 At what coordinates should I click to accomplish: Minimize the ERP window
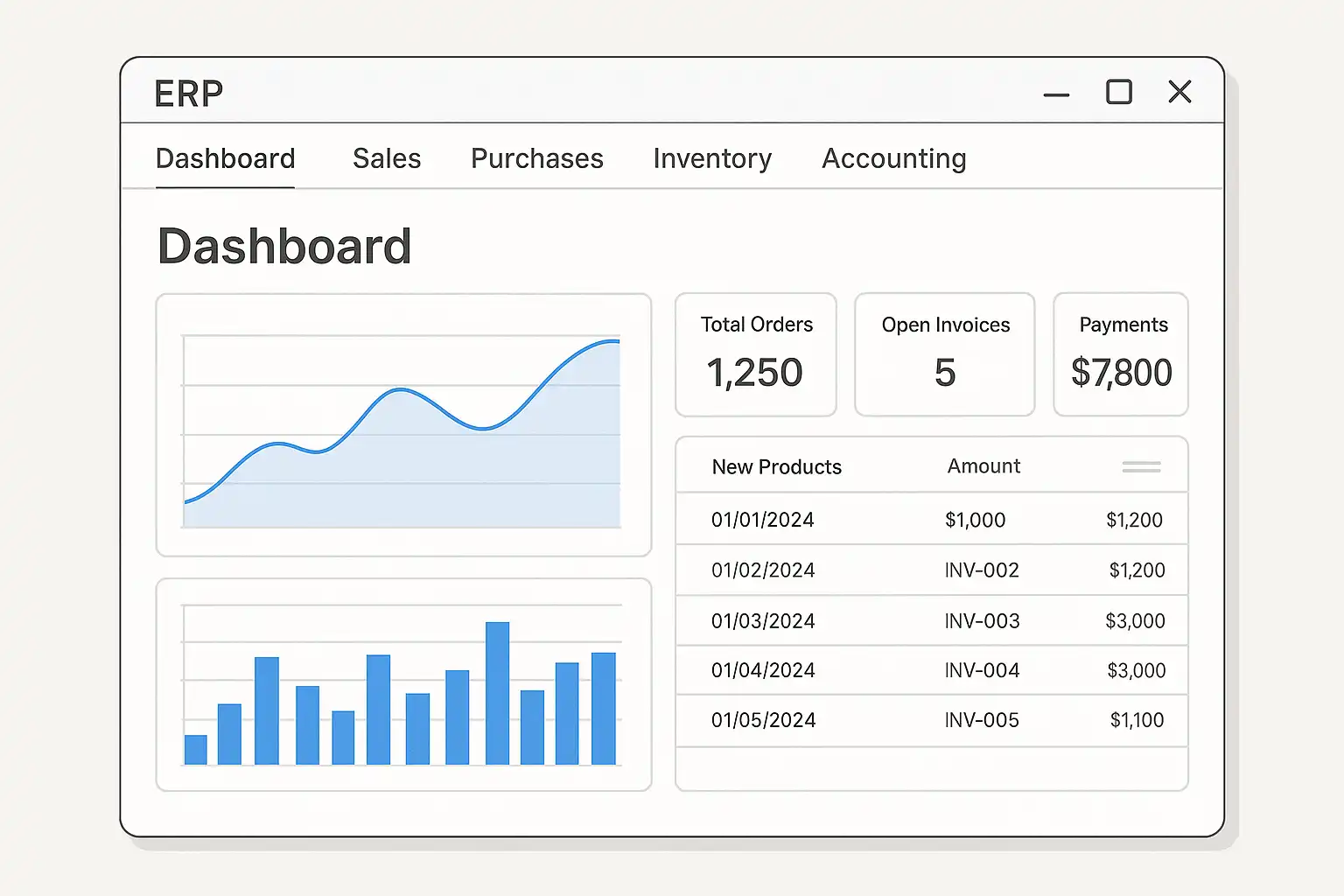1056,94
